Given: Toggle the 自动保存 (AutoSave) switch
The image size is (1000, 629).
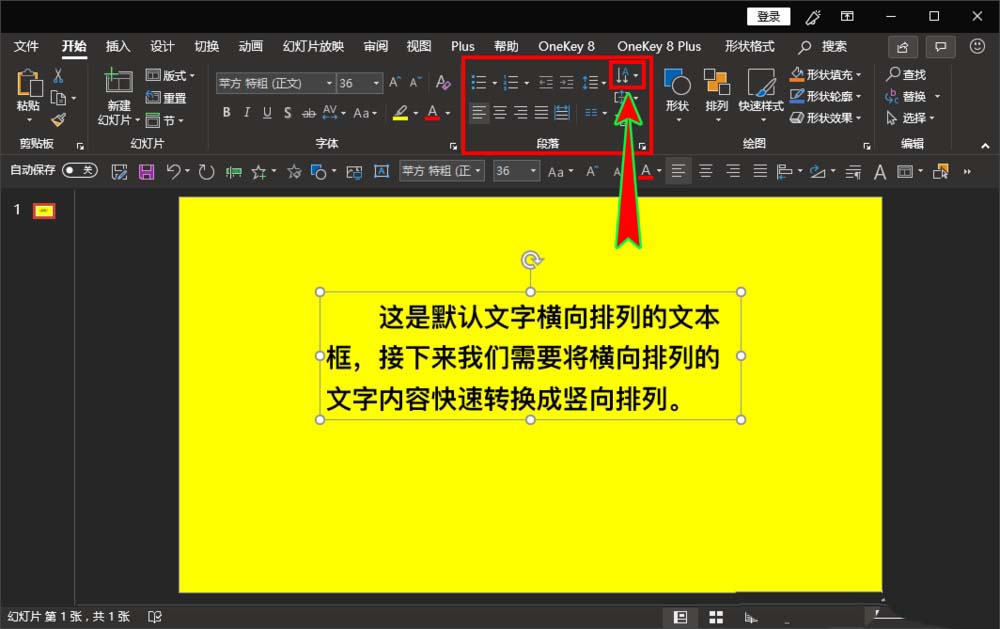Looking at the screenshot, I should click(x=78, y=171).
